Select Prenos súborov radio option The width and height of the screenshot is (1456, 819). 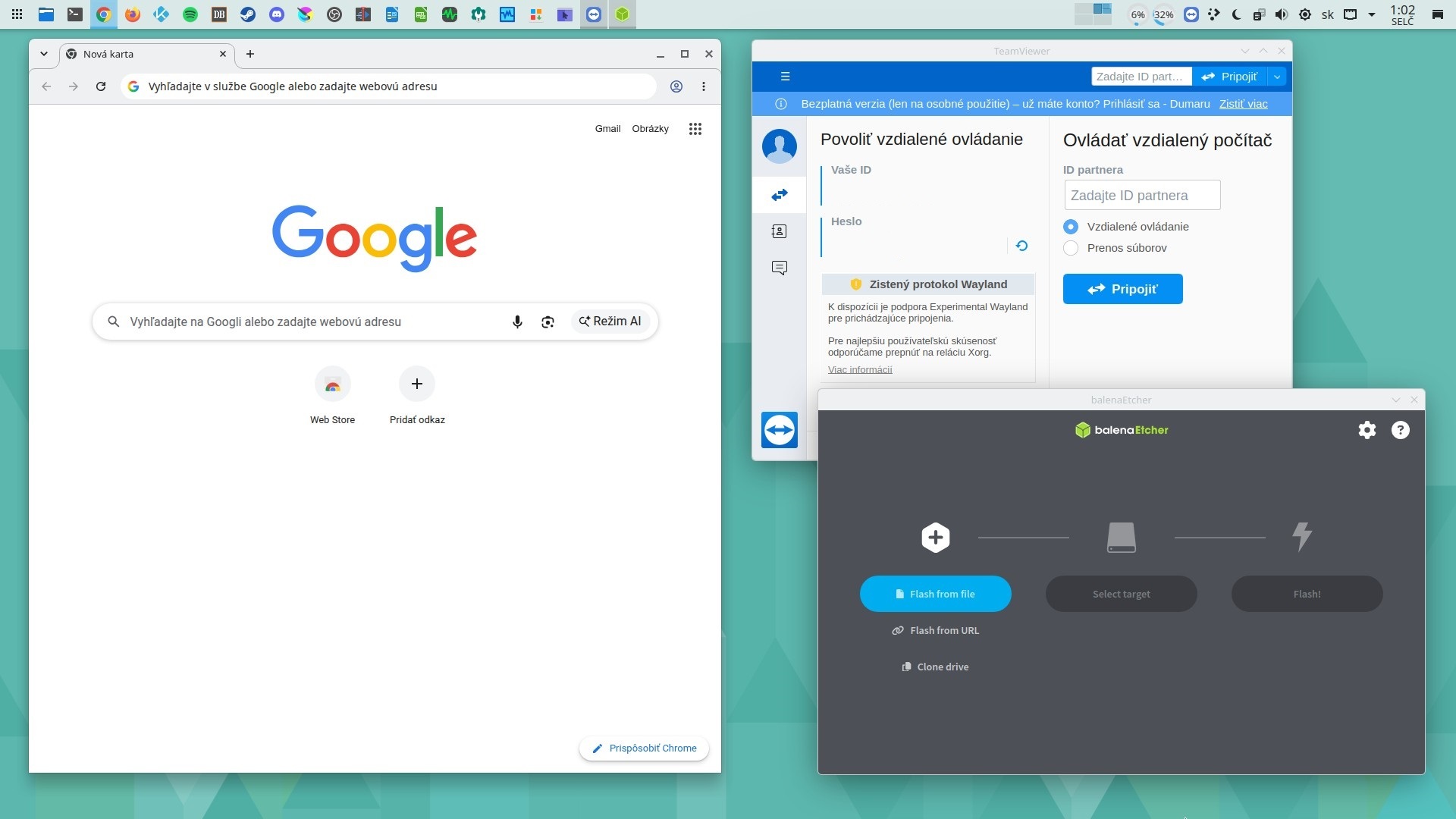[x=1070, y=248]
